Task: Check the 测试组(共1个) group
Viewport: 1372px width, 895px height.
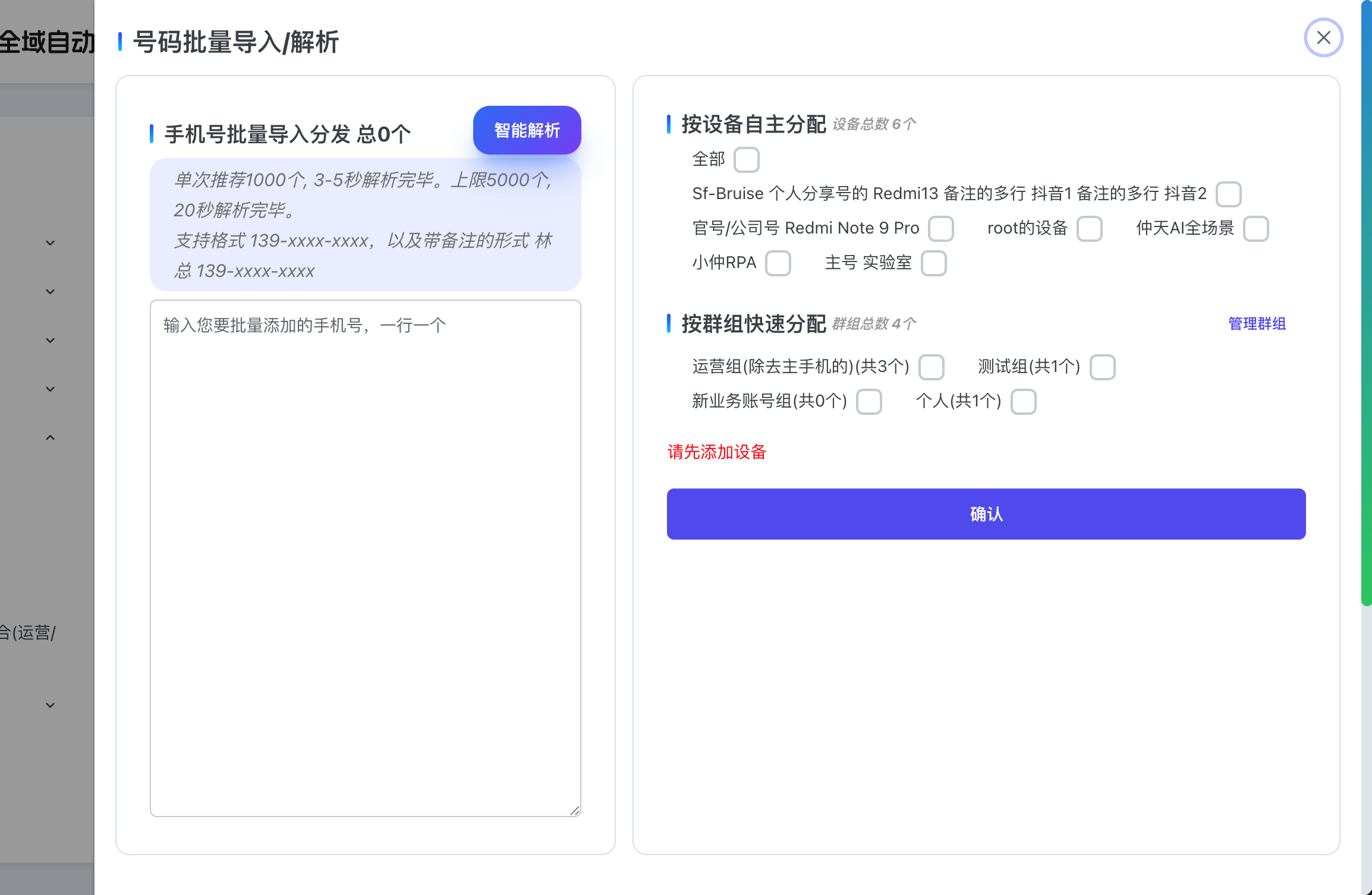Action: tap(1102, 367)
